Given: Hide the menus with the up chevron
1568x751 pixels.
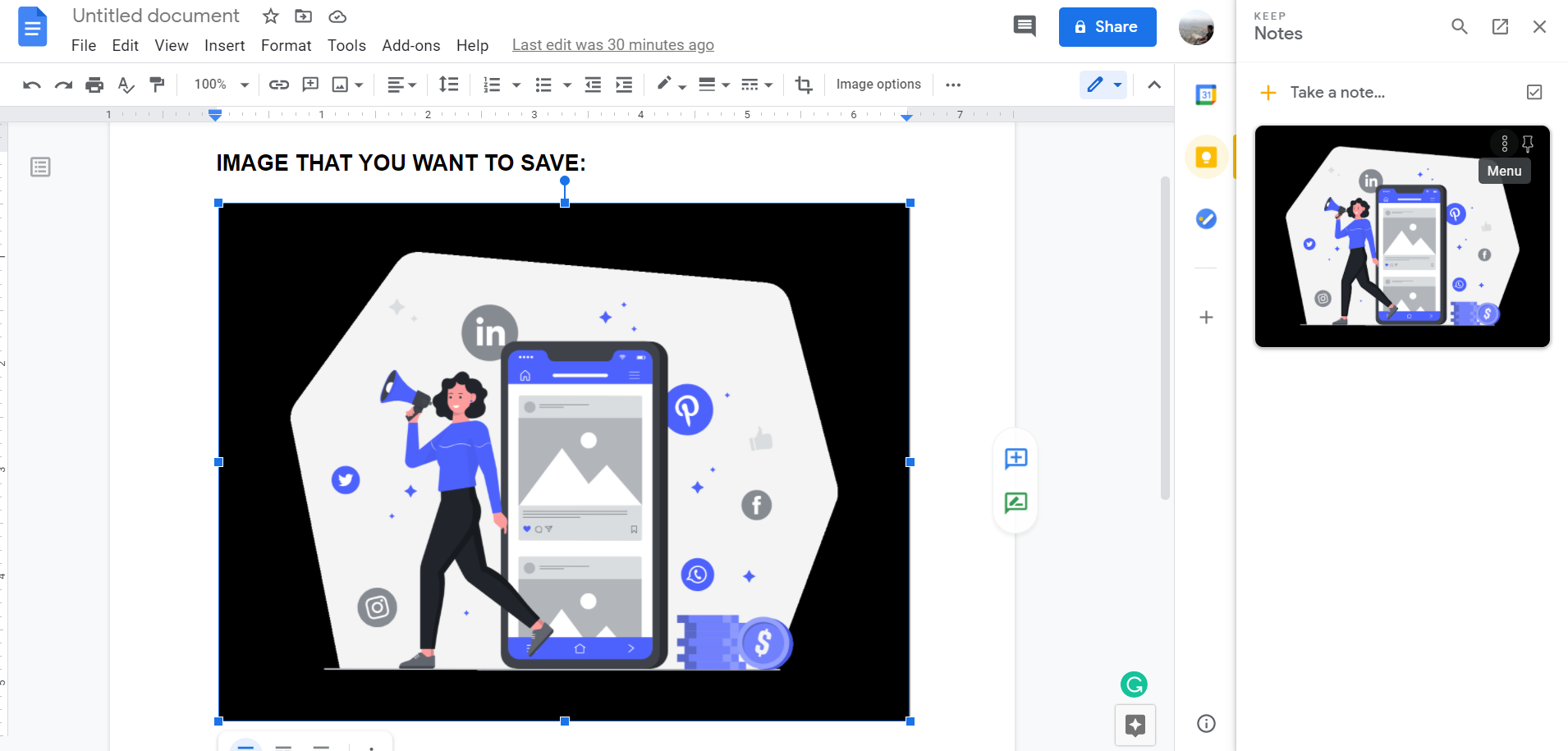Looking at the screenshot, I should [1154, 85].
